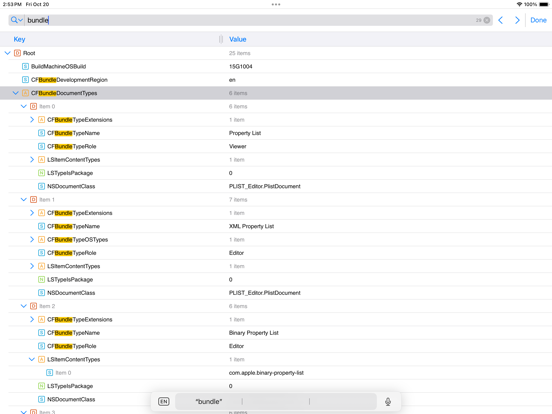
Task: Click the Value column header
Action: point(238,39)
